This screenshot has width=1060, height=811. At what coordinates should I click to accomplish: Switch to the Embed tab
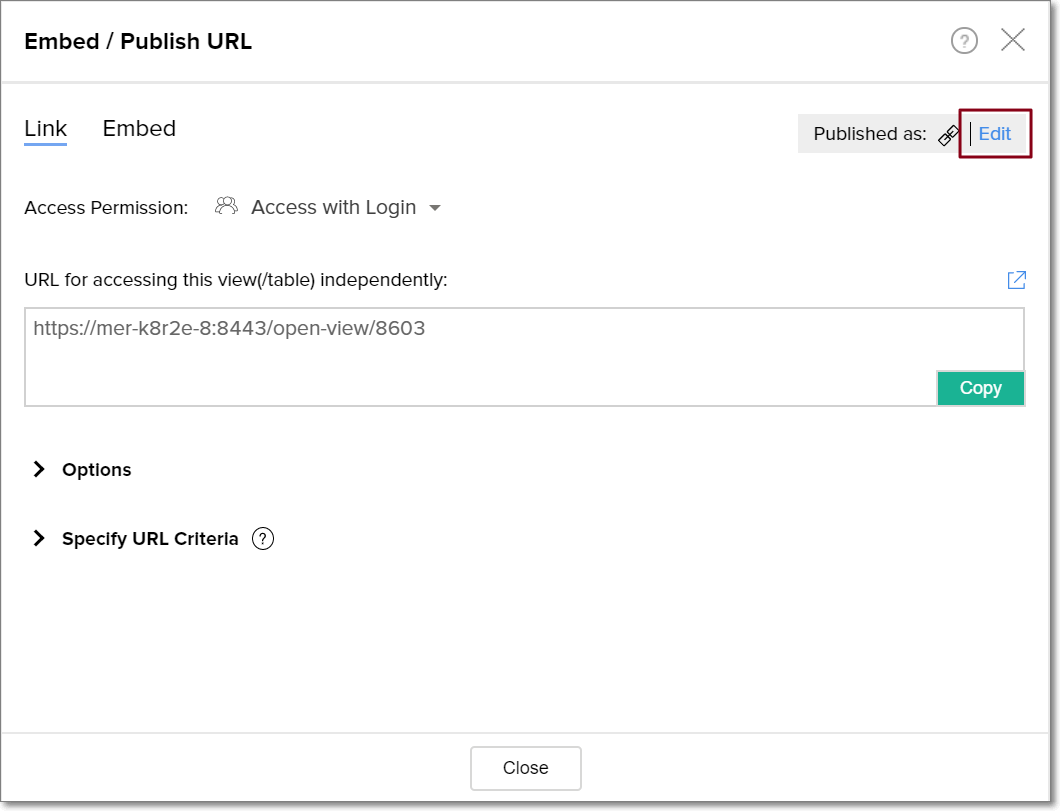[x=139, y=129]
